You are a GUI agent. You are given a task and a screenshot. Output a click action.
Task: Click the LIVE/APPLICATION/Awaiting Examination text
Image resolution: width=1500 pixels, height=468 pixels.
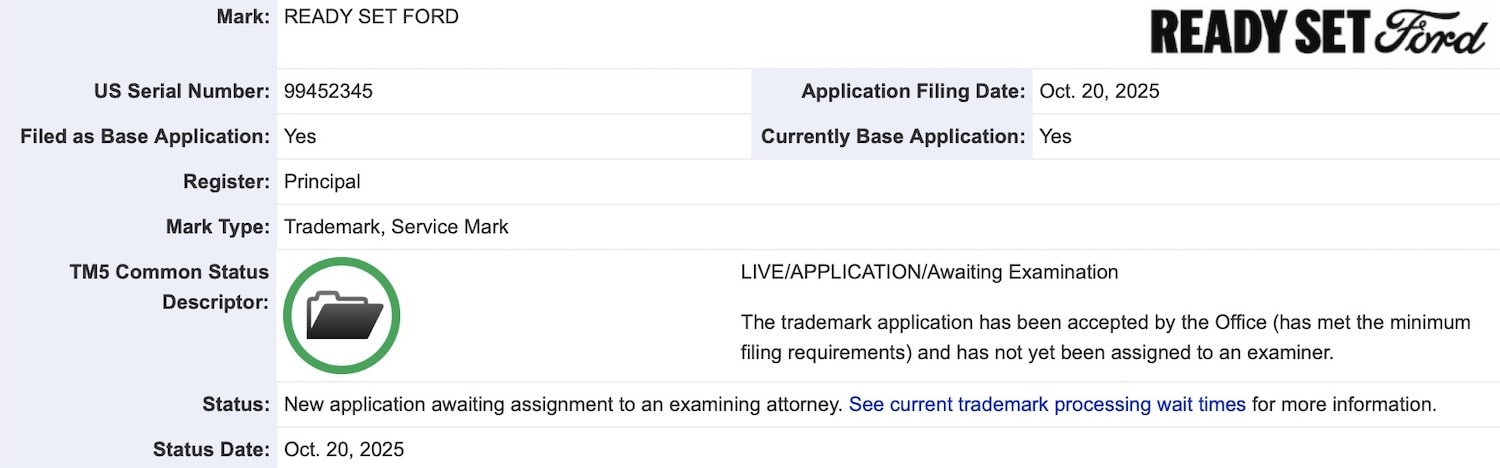pos(929,272)
